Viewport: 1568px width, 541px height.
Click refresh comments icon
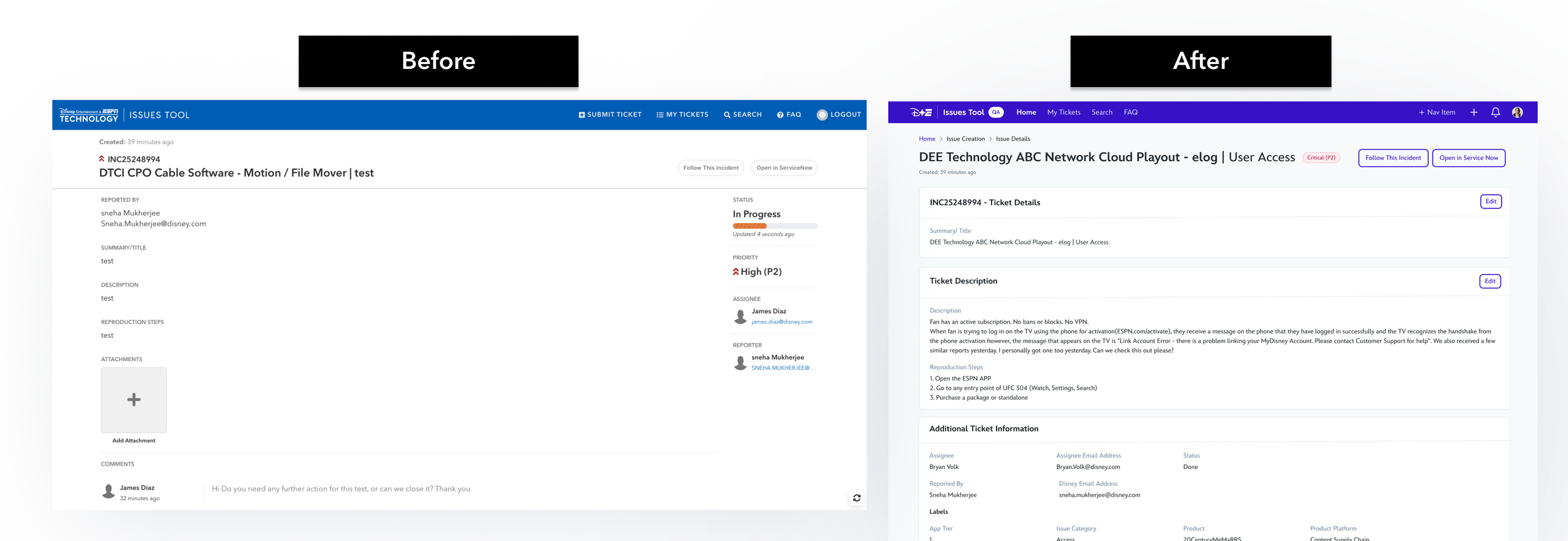point(857,498)
